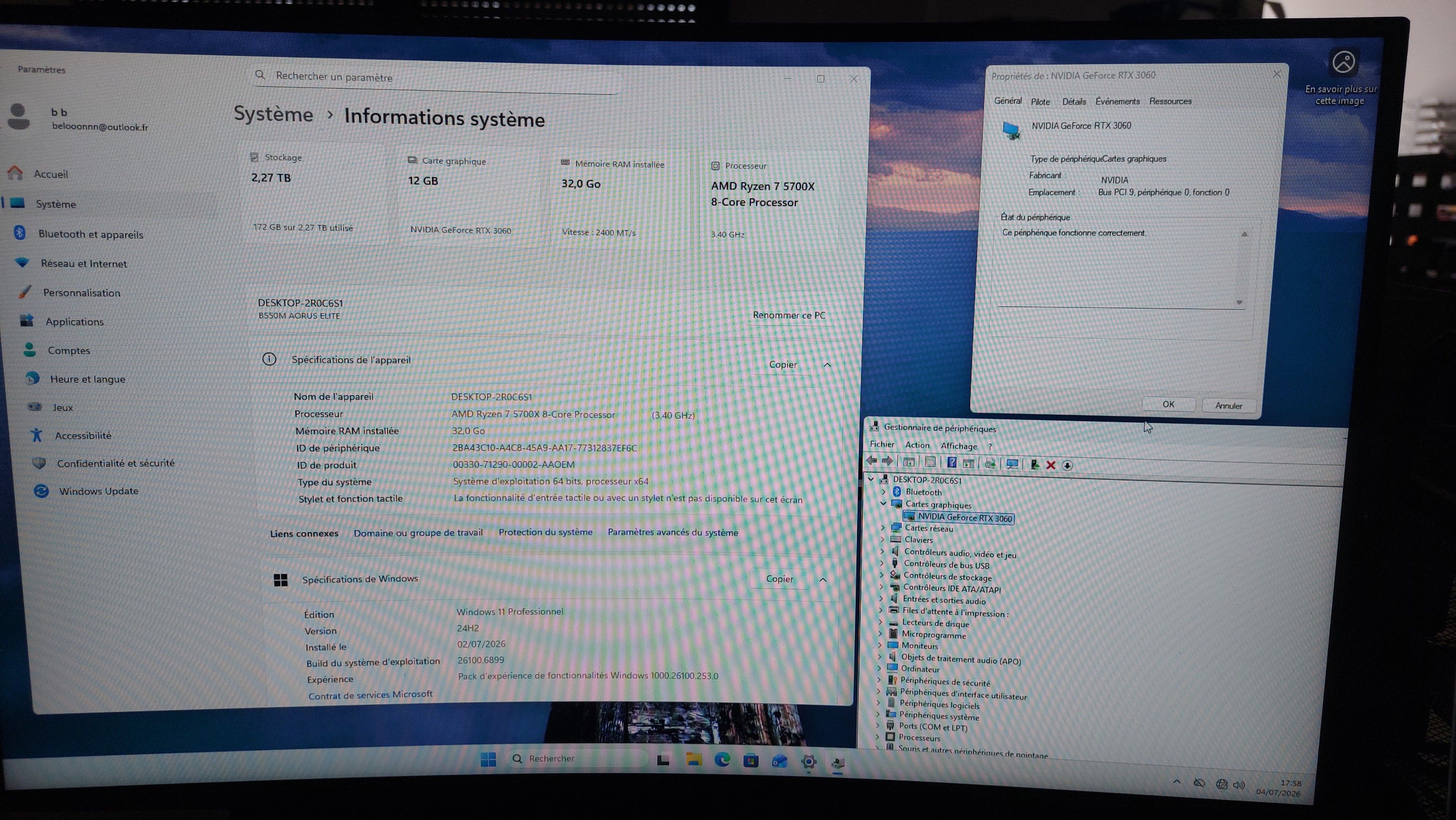
Task: Click the volume icon in system tray
Action: pos(1239,785)
